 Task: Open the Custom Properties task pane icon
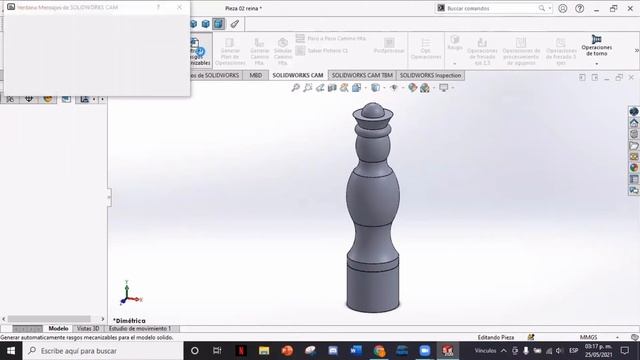[x=633, y=179]
